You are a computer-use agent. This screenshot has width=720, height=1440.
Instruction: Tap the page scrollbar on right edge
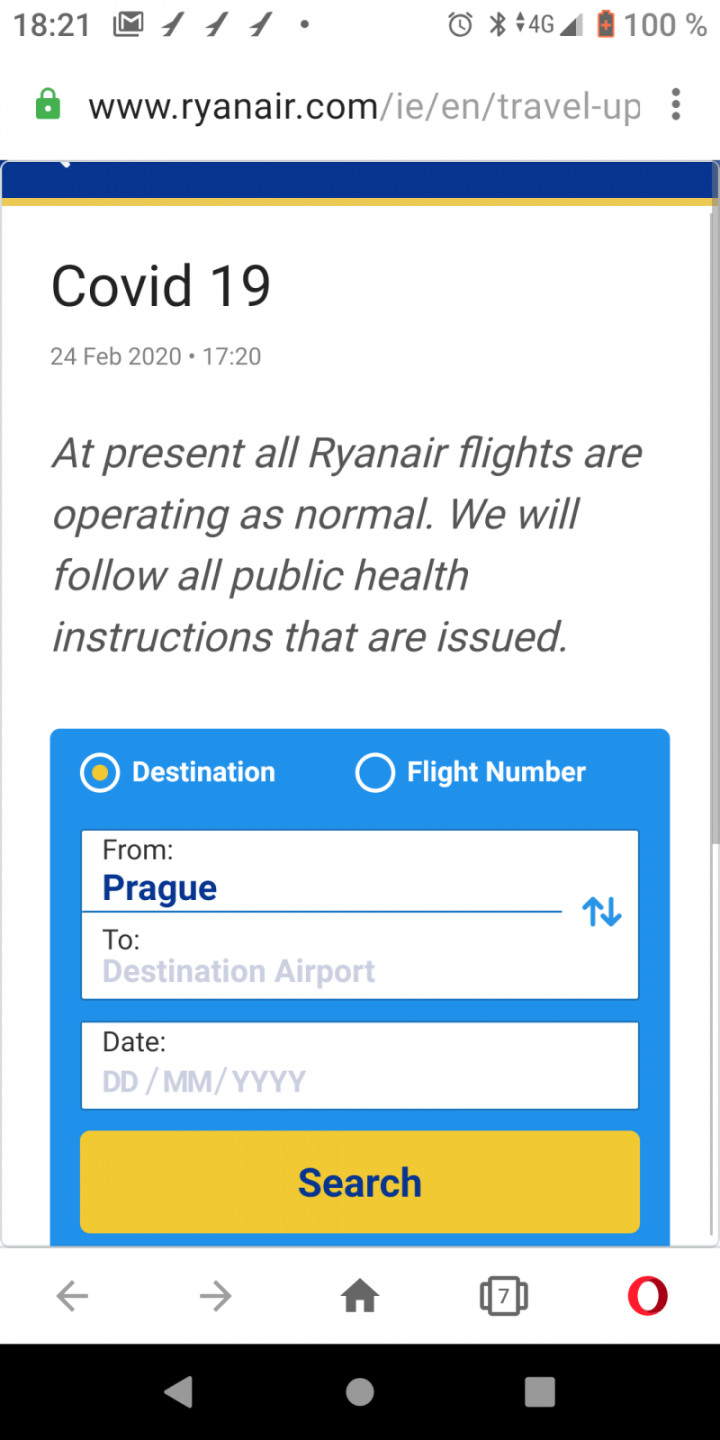(713, 500)
